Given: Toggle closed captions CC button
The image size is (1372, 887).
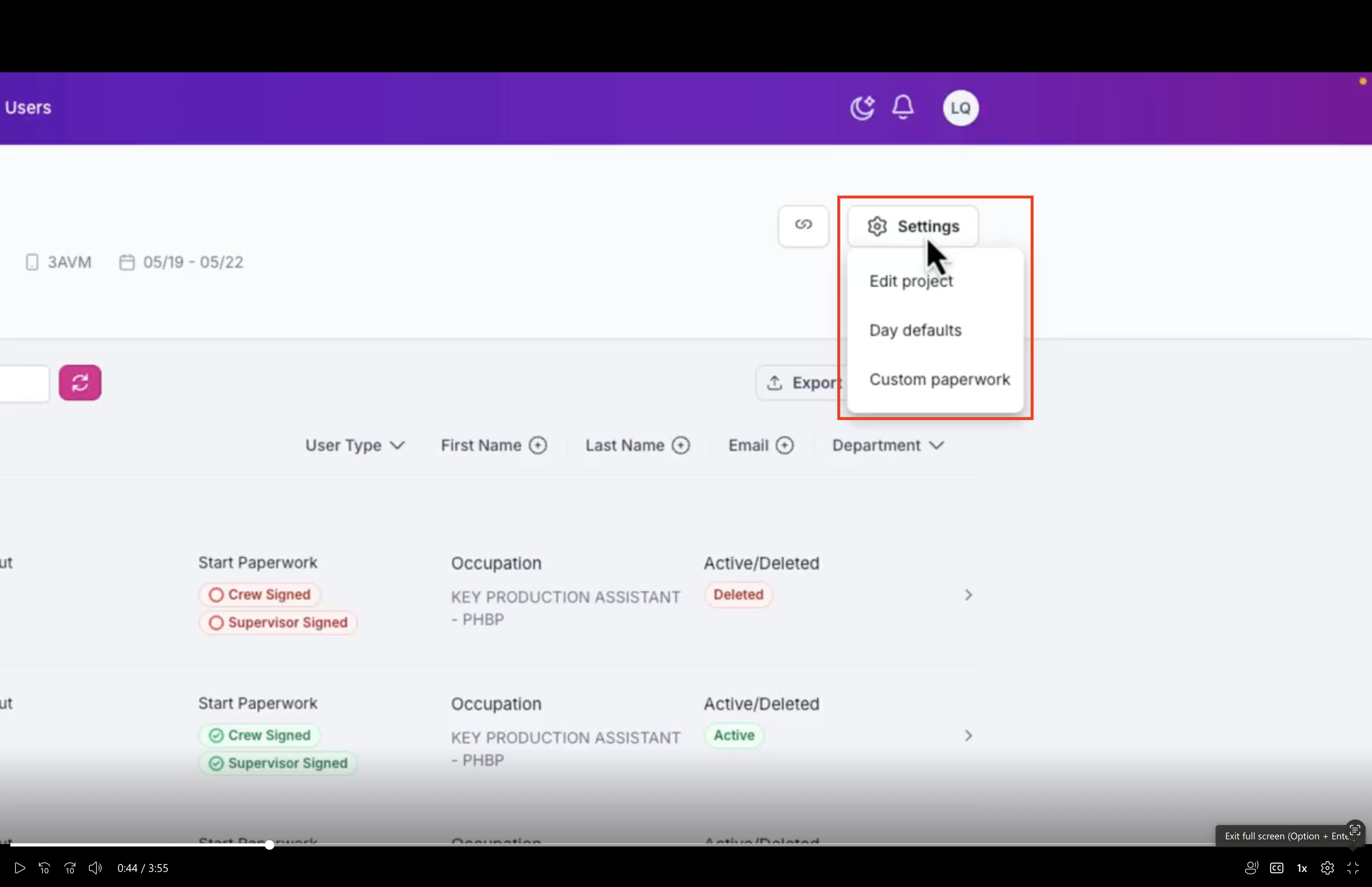Looking at the screenshot, I should (1276, 868).
